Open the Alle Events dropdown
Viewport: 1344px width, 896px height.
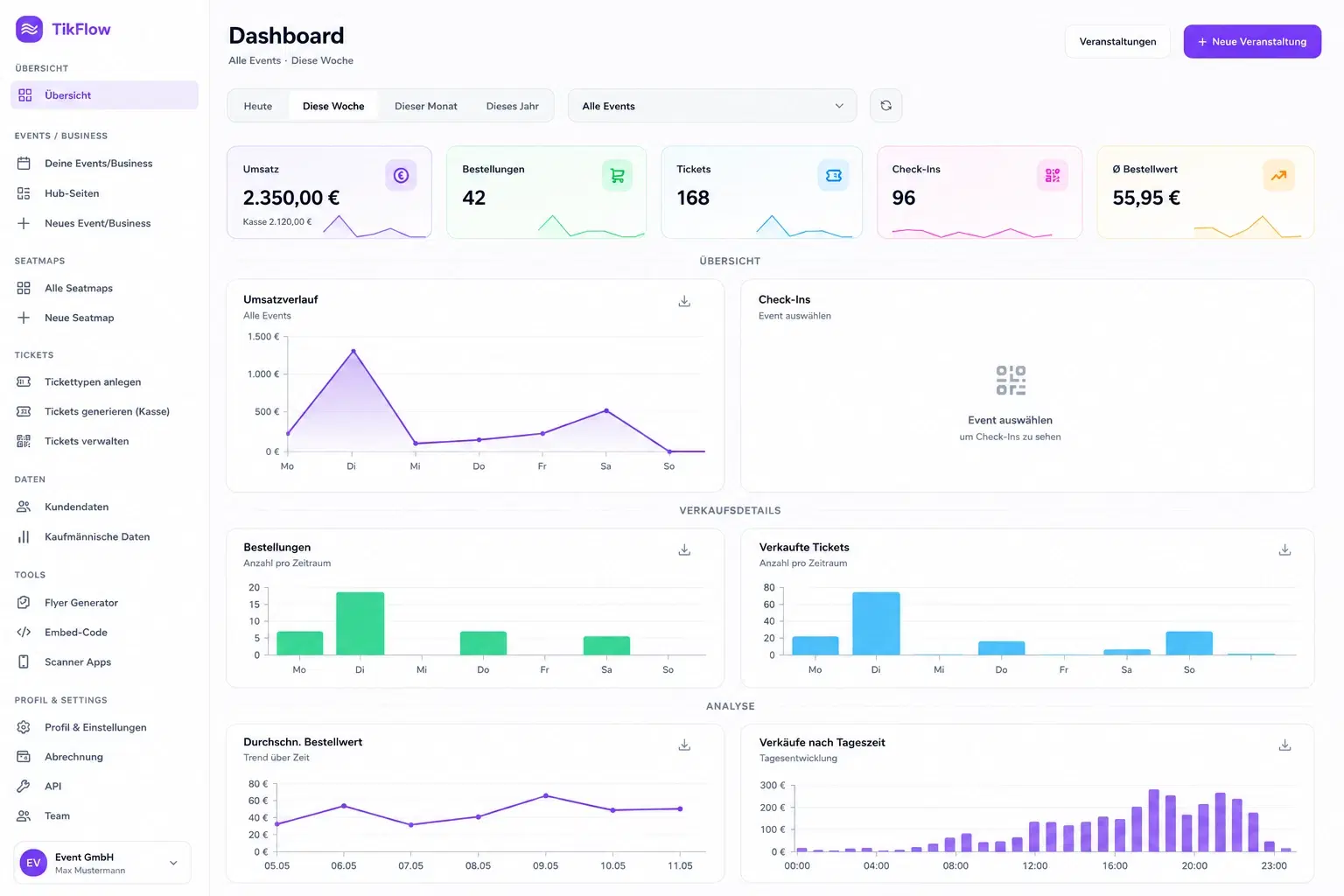[x=712, y=106]
